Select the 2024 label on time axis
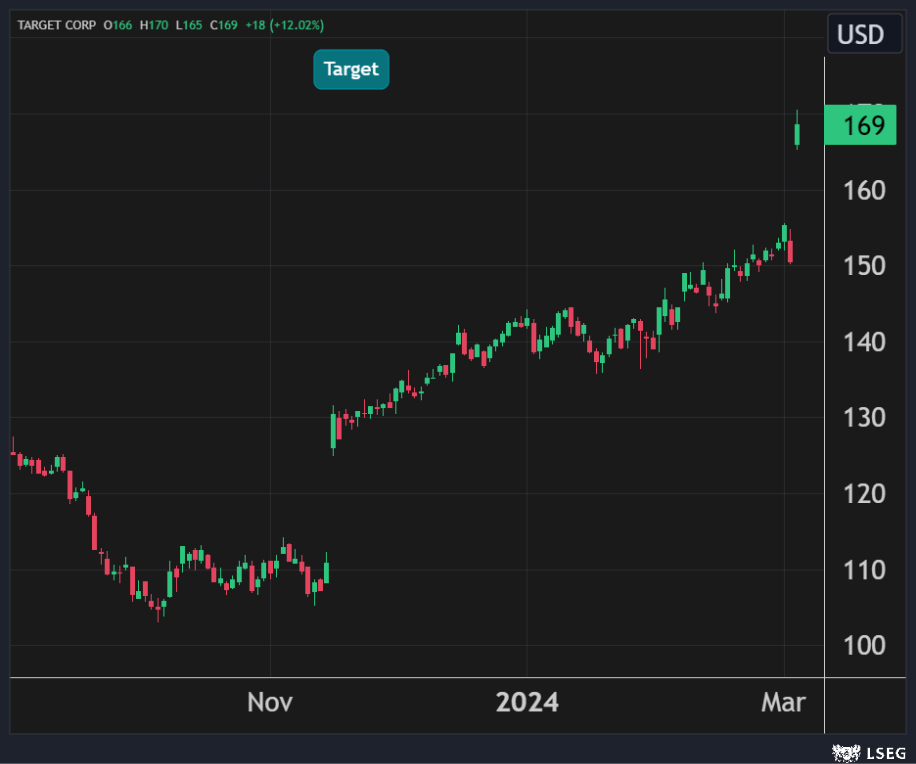 tap(527, 703)
